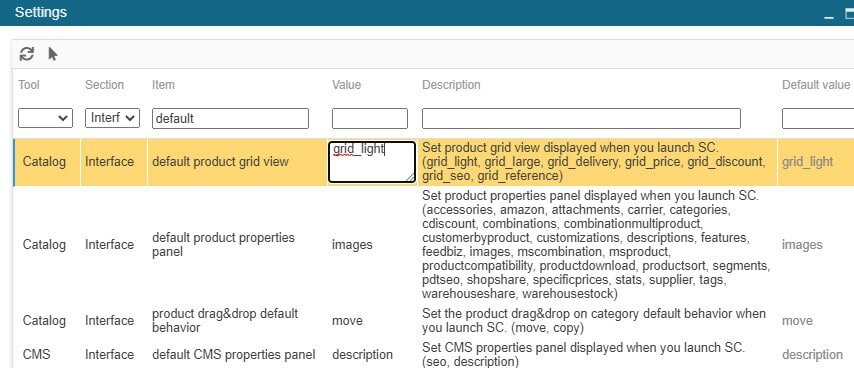
Task: Click the move value for drag&drop behavior
Action: tap(347, 321)
